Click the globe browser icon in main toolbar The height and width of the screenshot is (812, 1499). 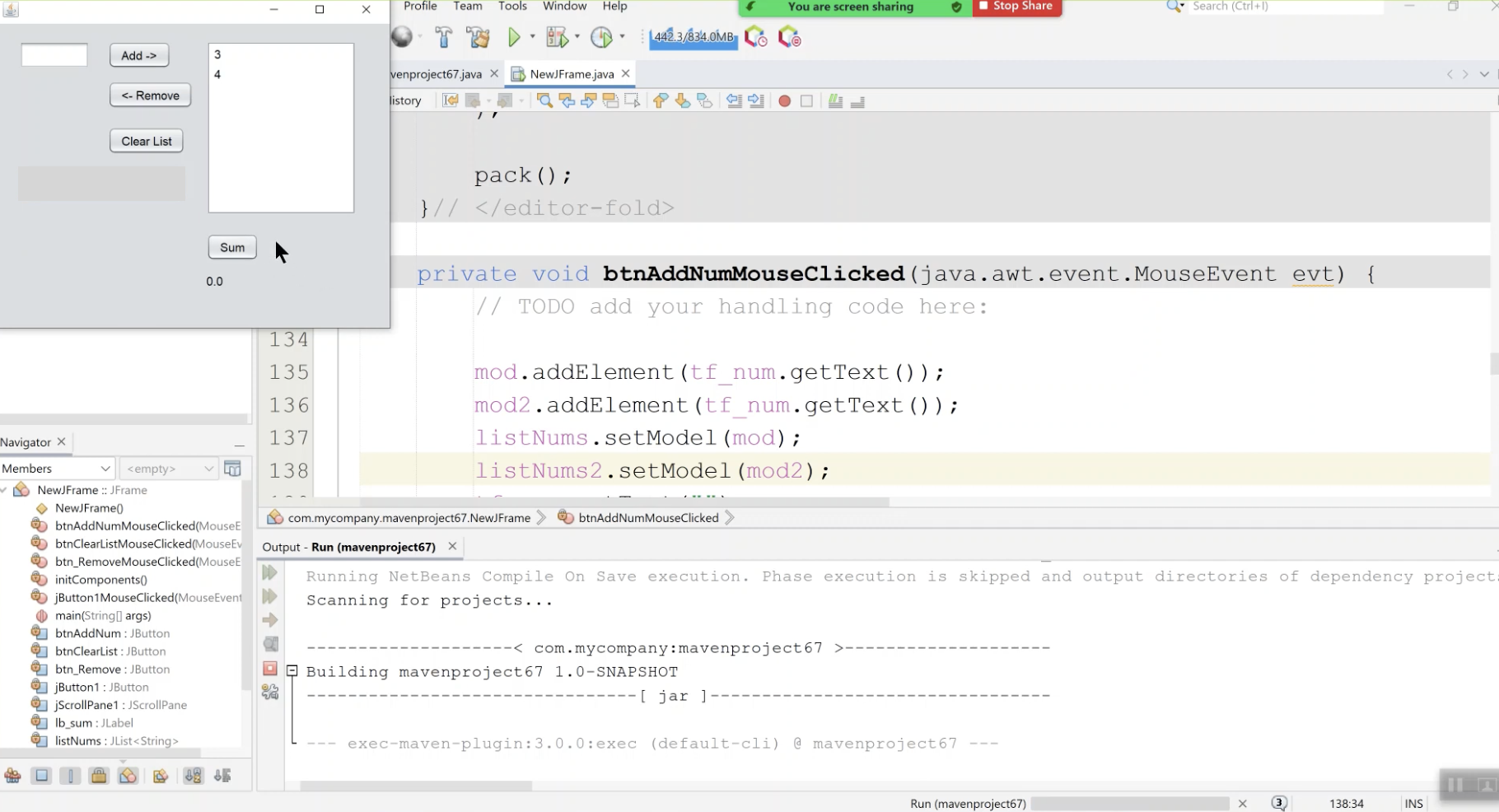(x=402, y=37)
